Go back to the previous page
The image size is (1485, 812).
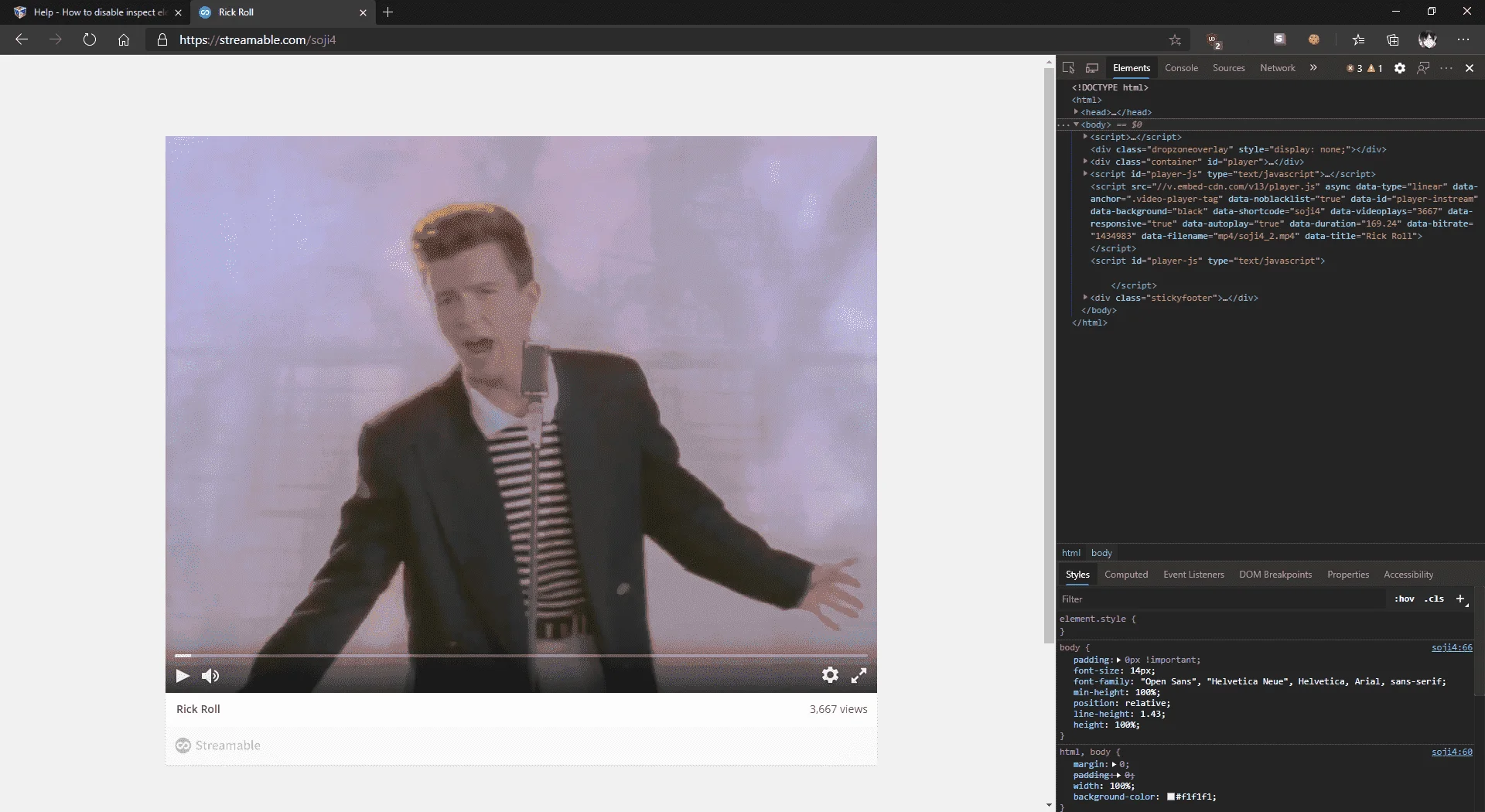point(22,39)
